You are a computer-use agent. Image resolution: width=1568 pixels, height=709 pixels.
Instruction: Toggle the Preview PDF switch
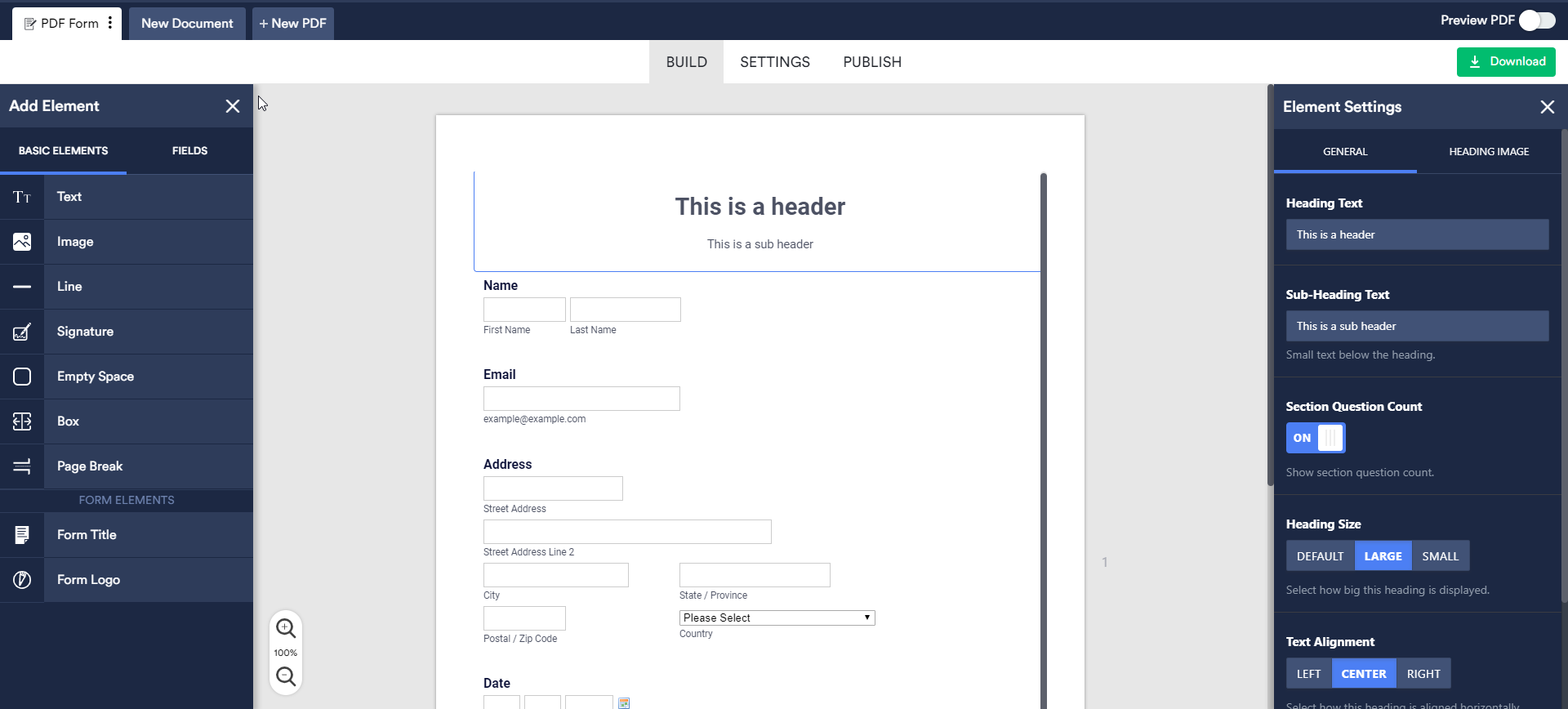tap(1536, 20)
